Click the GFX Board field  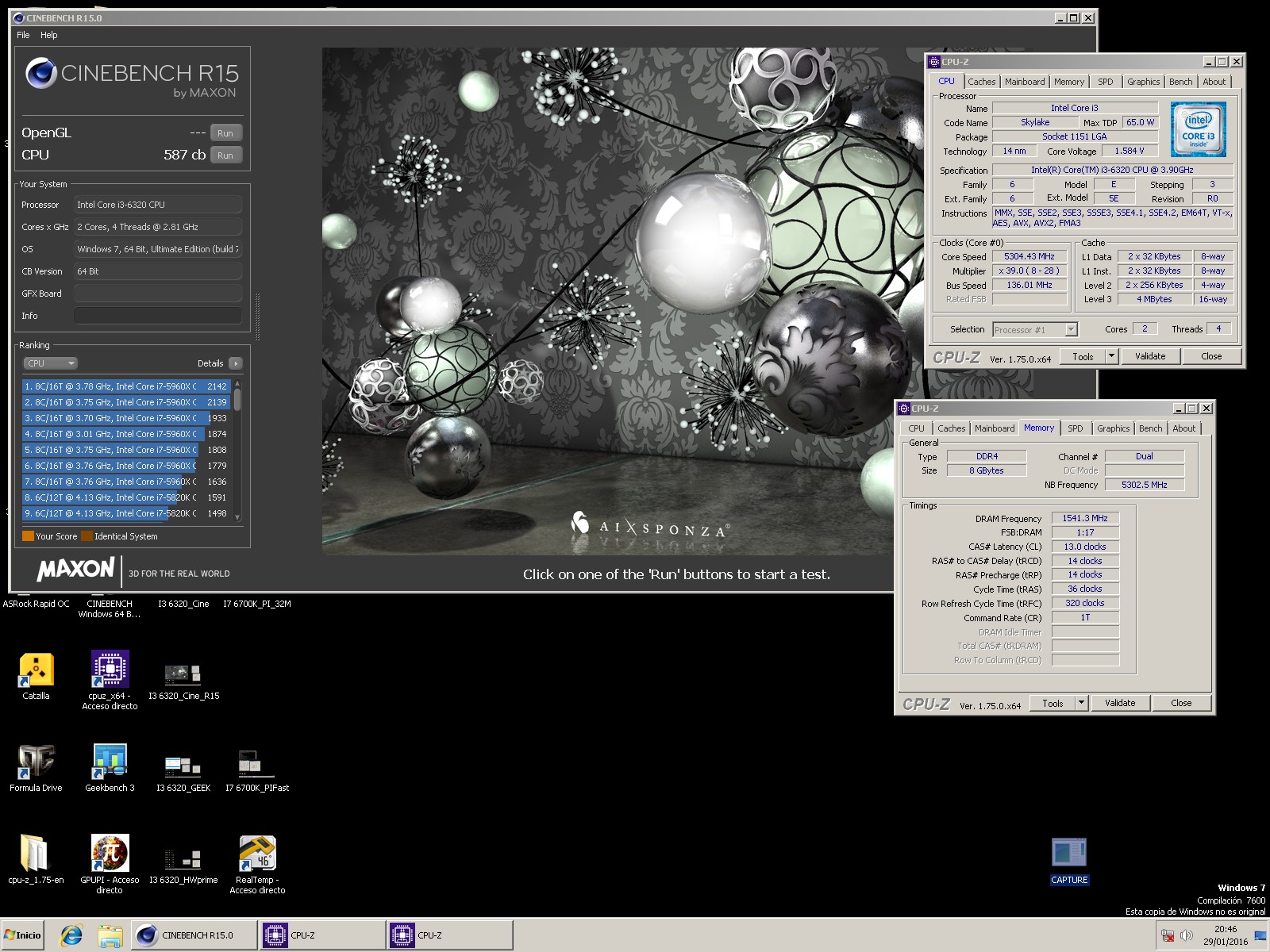point(158,294)
